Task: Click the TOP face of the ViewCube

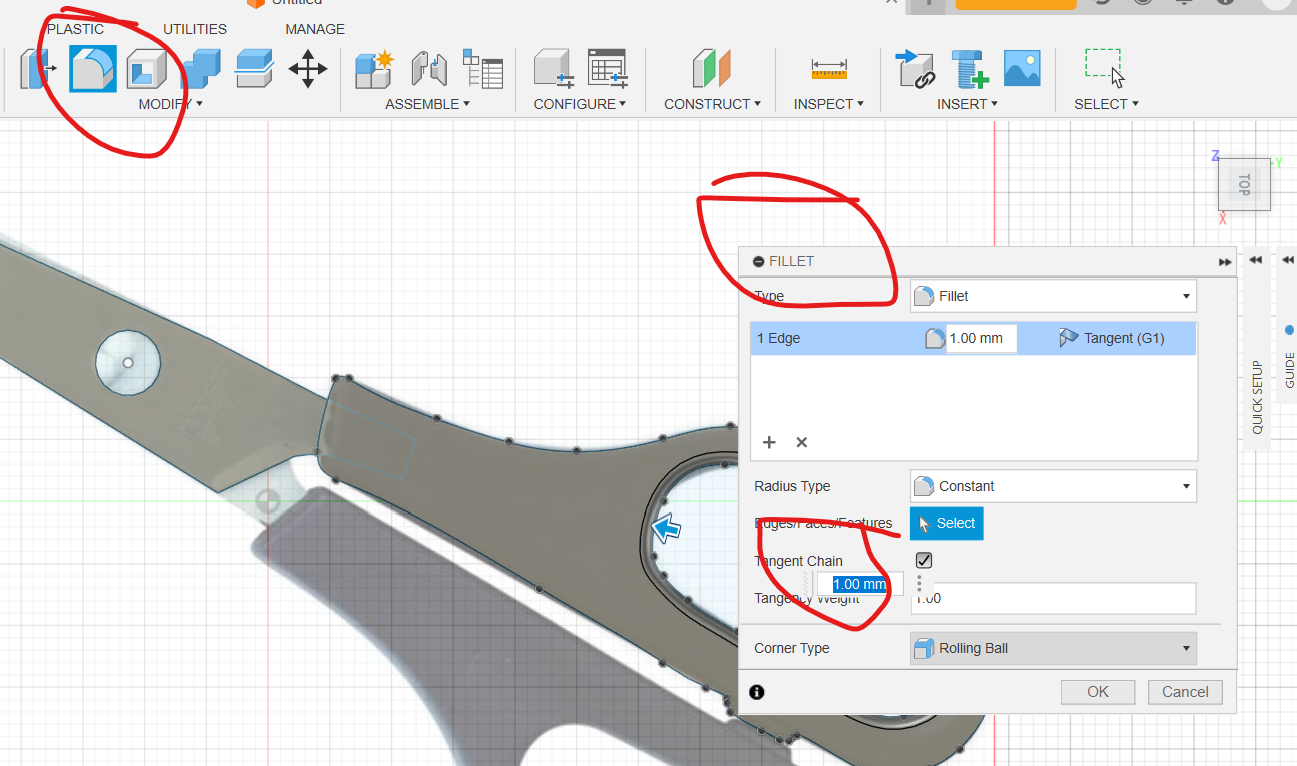Action: coord(1243,184)
